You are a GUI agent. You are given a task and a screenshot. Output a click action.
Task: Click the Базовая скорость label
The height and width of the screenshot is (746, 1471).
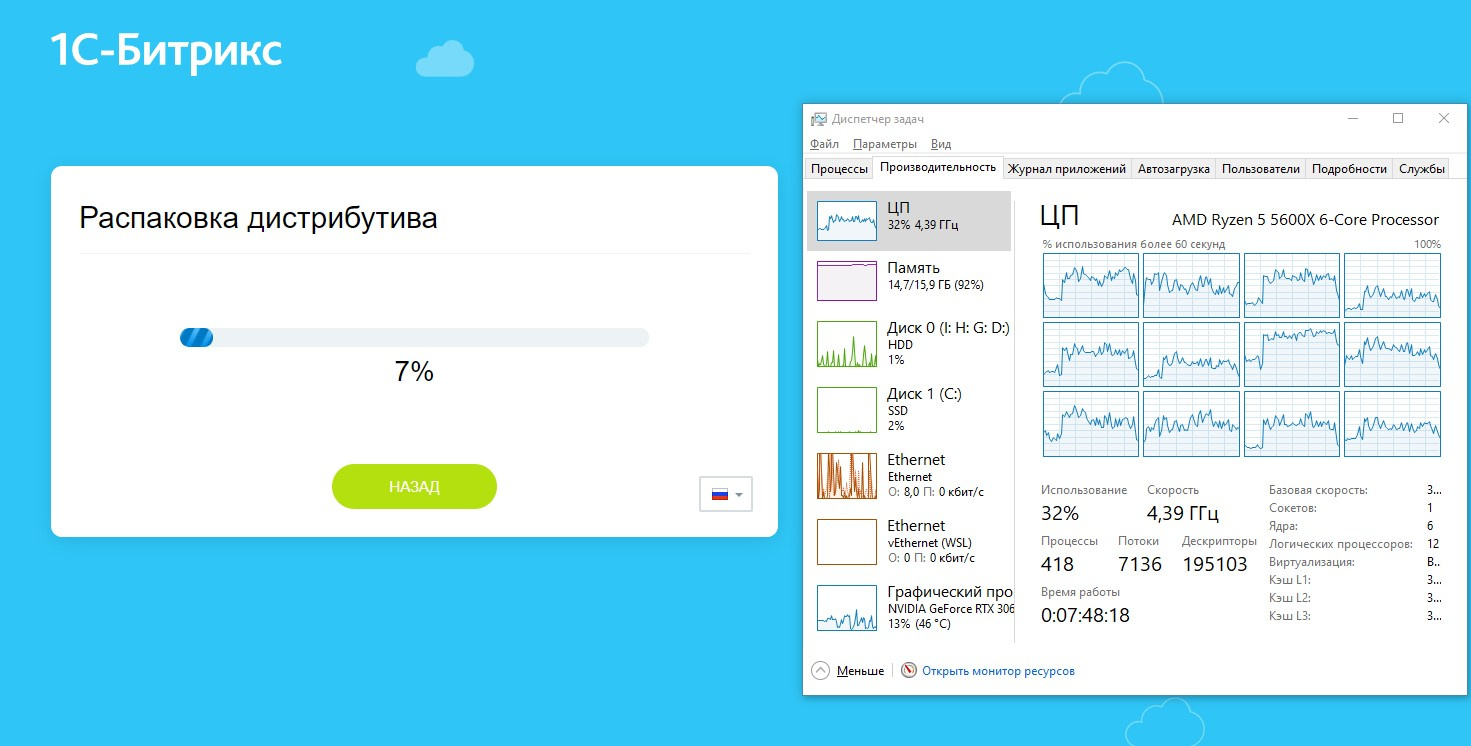tap(1318, 490)
